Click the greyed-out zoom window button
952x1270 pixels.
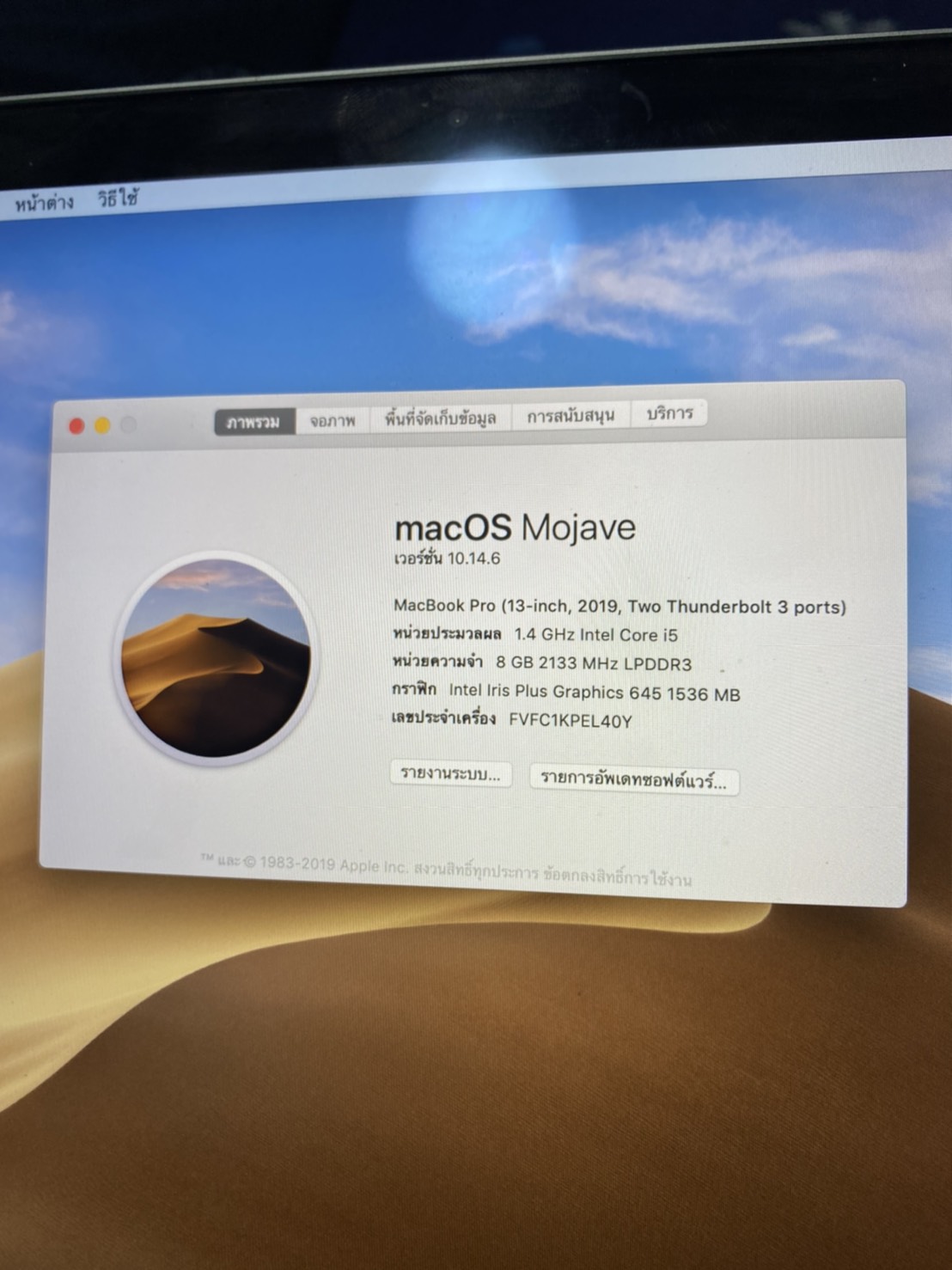129,425
